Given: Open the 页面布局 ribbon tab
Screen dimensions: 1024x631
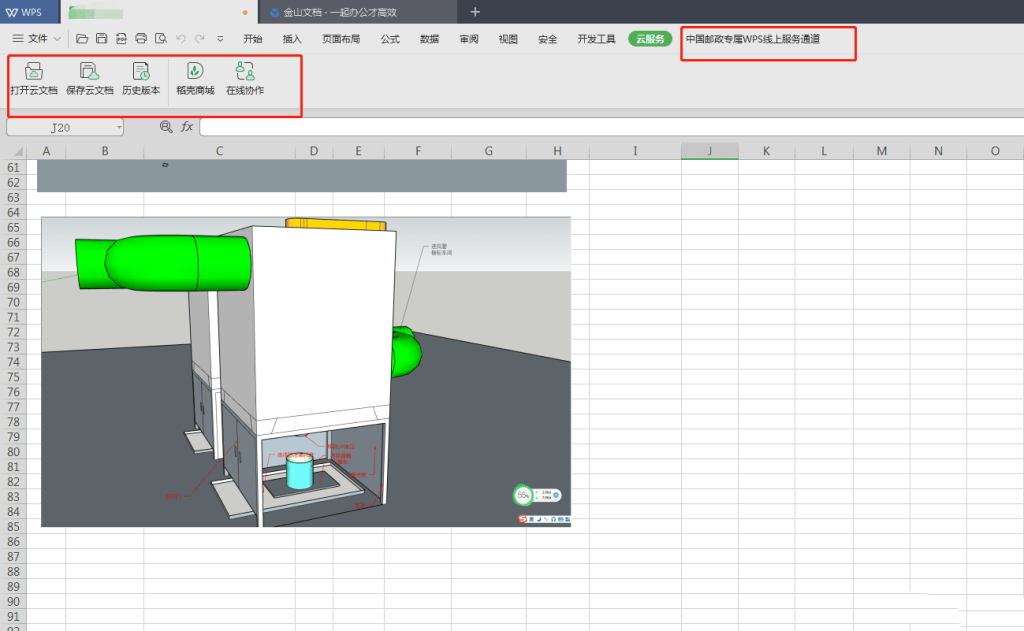Looking at the screenshot, I should click(341, 39).
